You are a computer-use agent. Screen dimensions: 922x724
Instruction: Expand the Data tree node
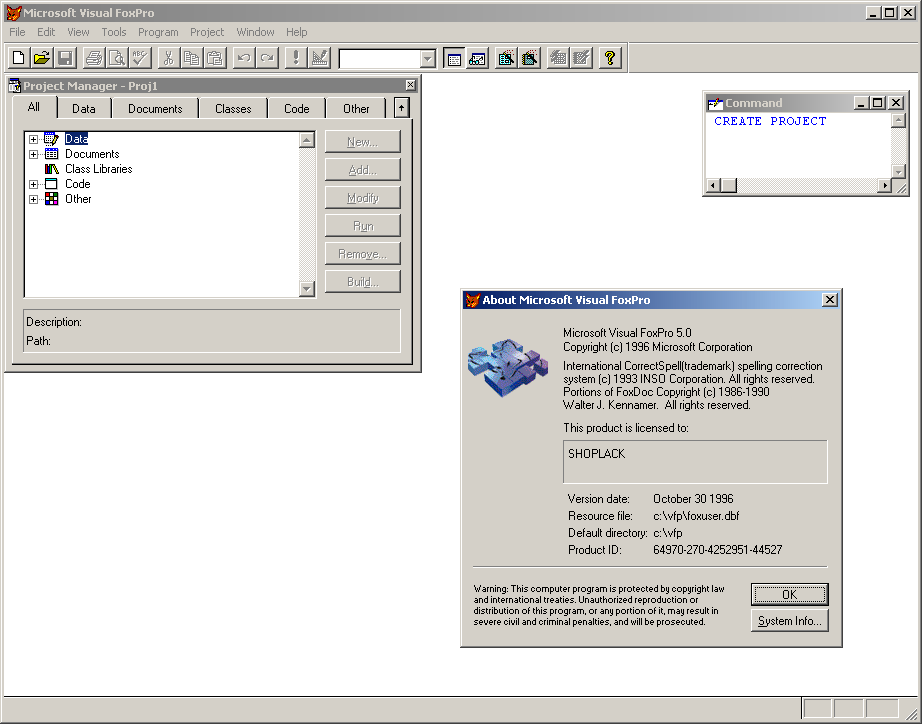(x=34, y=139)
